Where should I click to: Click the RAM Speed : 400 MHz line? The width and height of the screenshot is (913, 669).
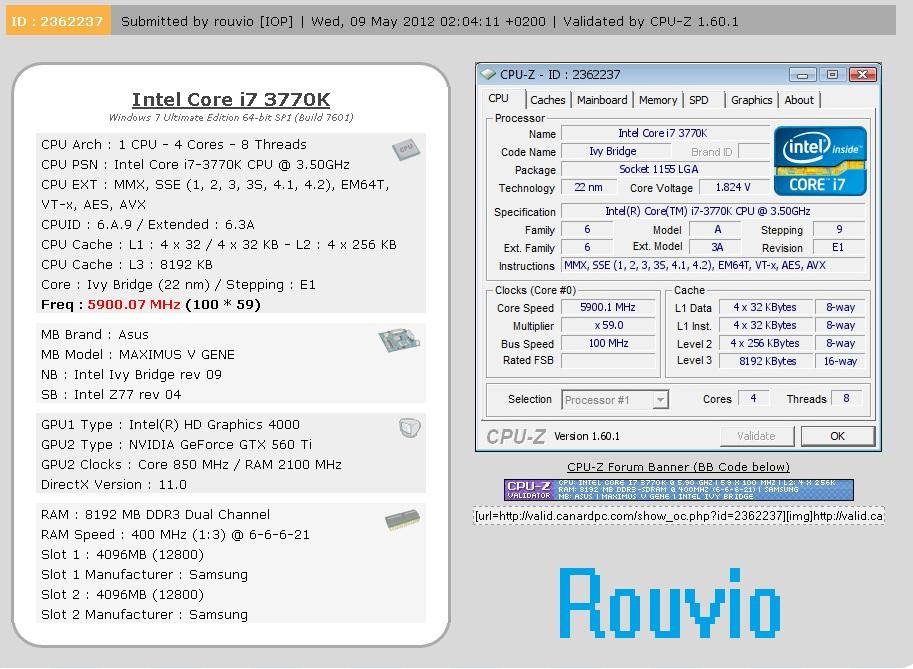[x=175, y=535]
